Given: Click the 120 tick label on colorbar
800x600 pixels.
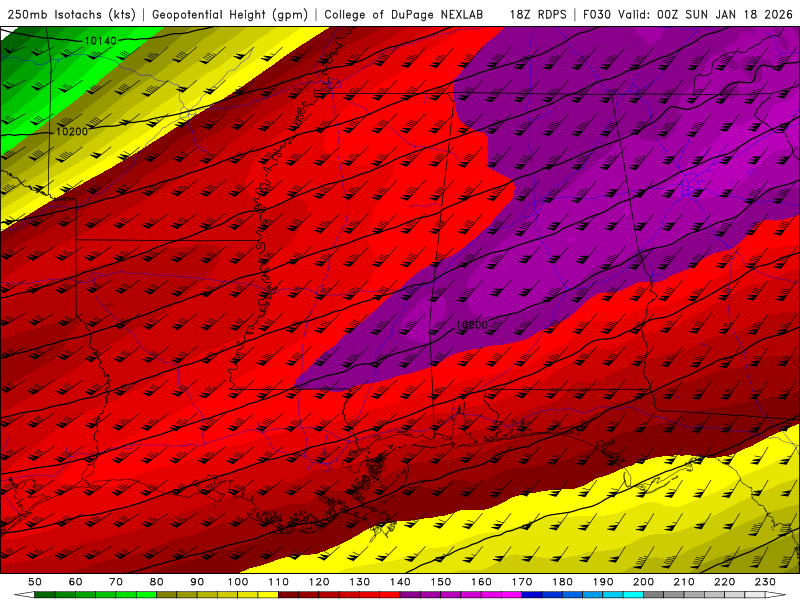Looking at the screenshot, I should (x=319, y=582).
